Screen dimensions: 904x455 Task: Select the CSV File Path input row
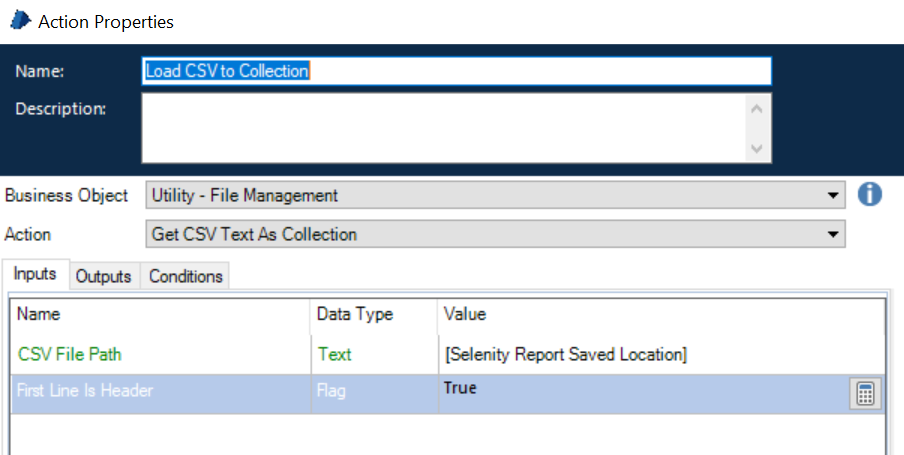coord(447,354)
